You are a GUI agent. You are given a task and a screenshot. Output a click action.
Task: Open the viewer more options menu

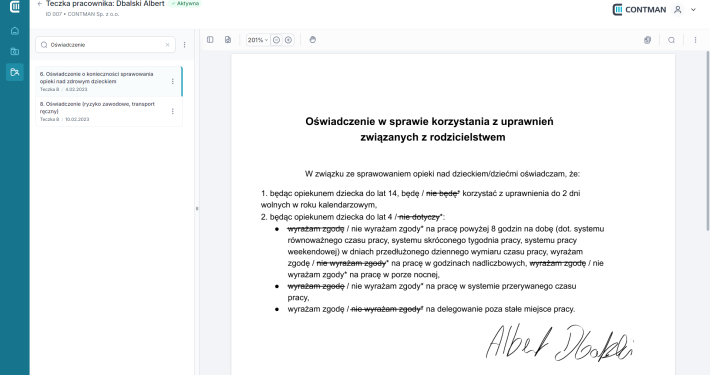point(696,40)
